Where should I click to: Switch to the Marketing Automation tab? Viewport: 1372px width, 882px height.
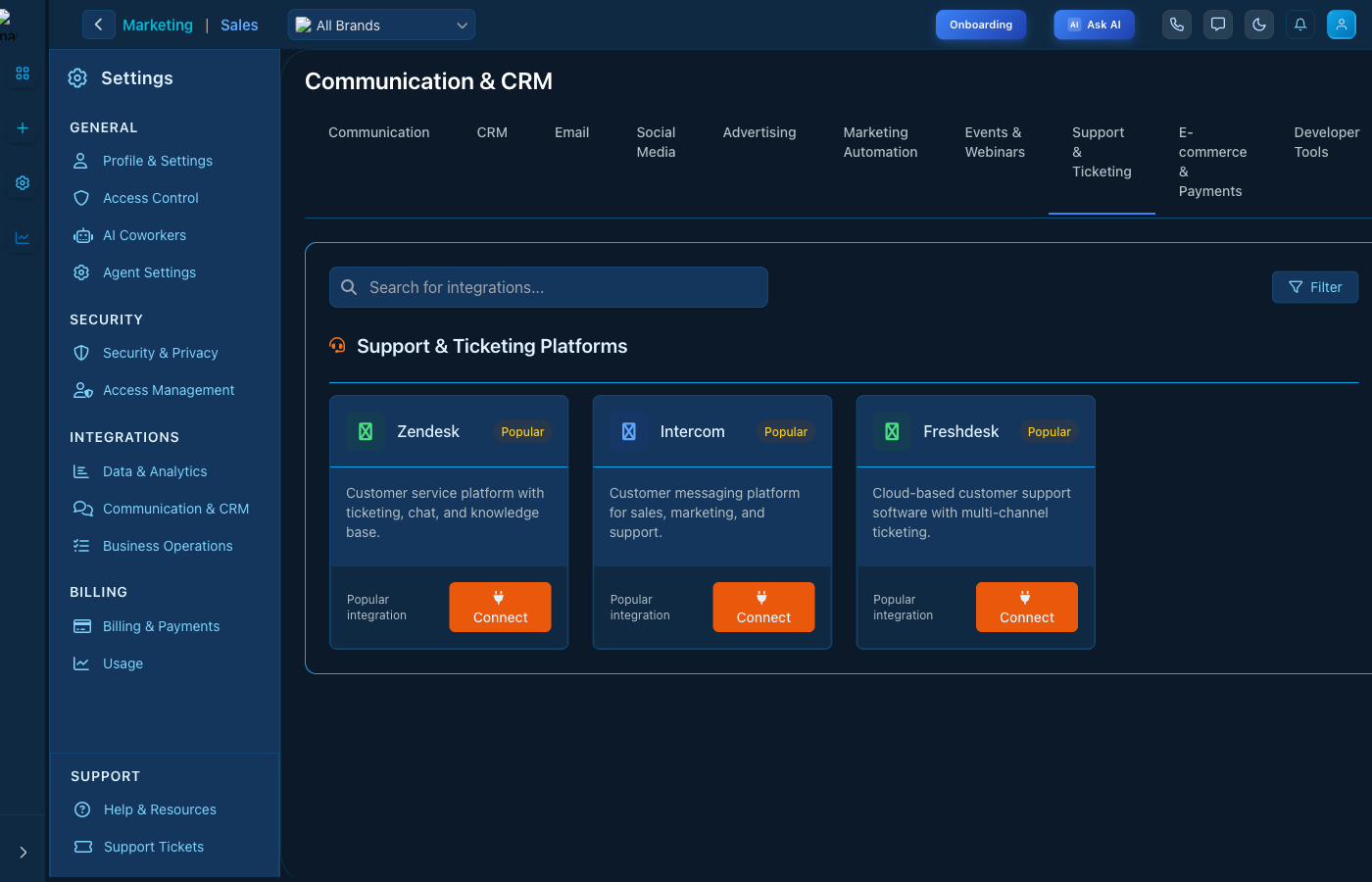tap(881, 142)
